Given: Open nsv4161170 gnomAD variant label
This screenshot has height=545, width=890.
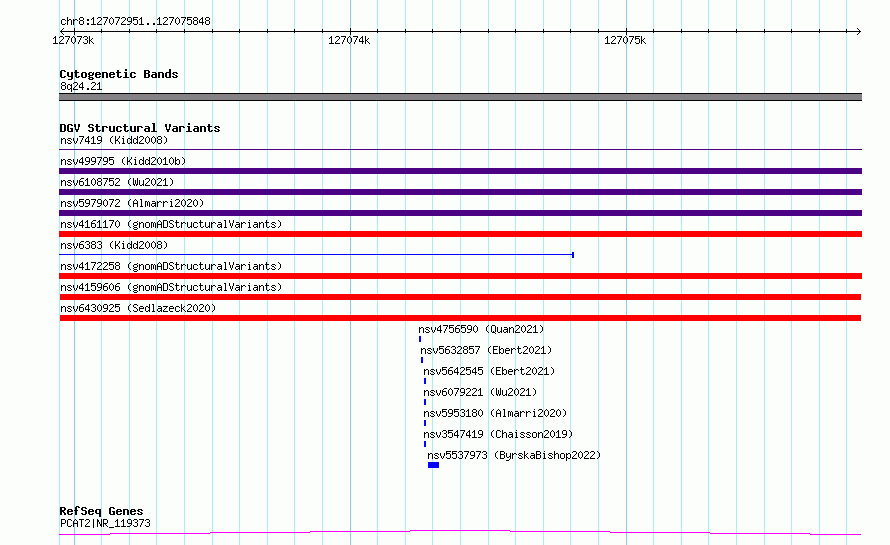Looking at the screenshot, I should (171, 224).
